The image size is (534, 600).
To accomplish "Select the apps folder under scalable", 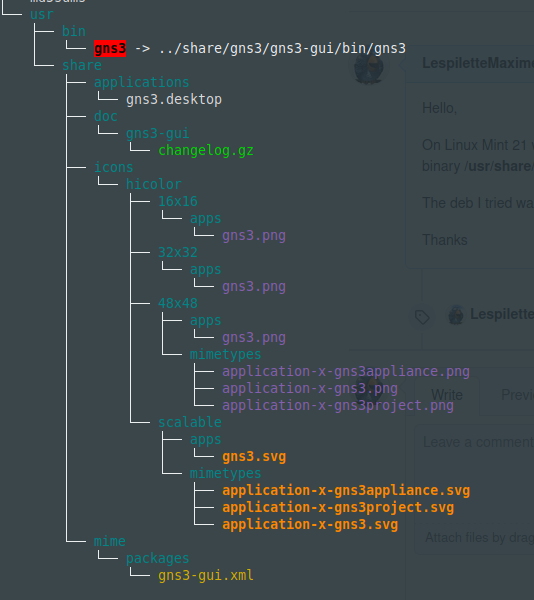I will coord(205,439).
